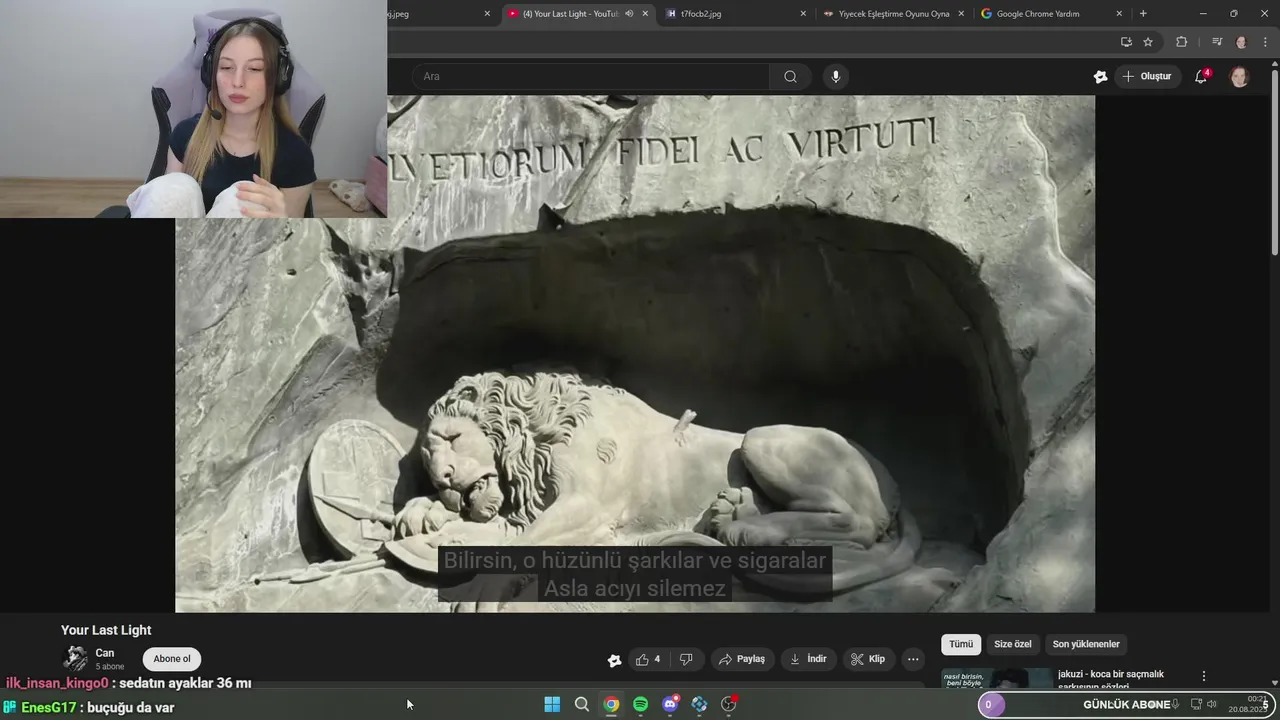
Task: Select the Size özel filter chip
Action: coord(1012,644)
